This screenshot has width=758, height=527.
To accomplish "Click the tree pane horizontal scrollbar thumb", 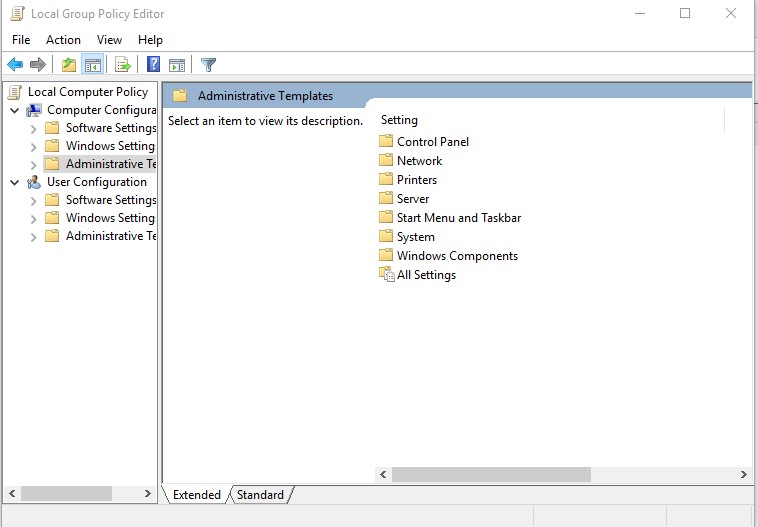I will [x=66, y=494].
